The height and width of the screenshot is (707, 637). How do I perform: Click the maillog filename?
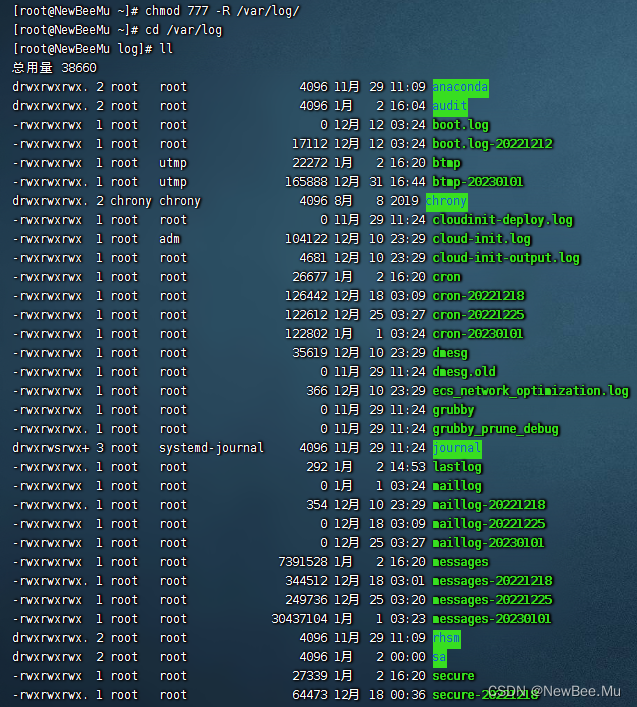(x=457, y=486)
